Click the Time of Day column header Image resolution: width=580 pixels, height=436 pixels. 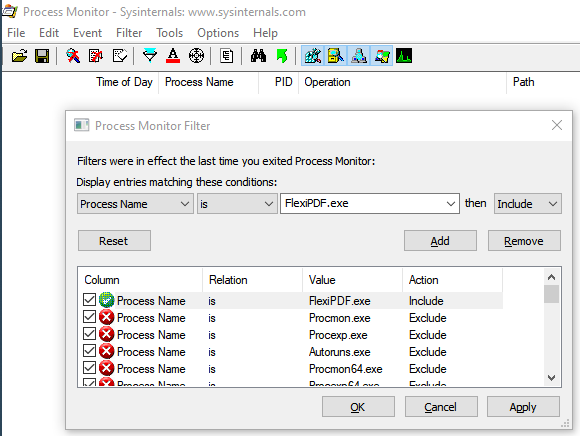(x=124, y=82)
